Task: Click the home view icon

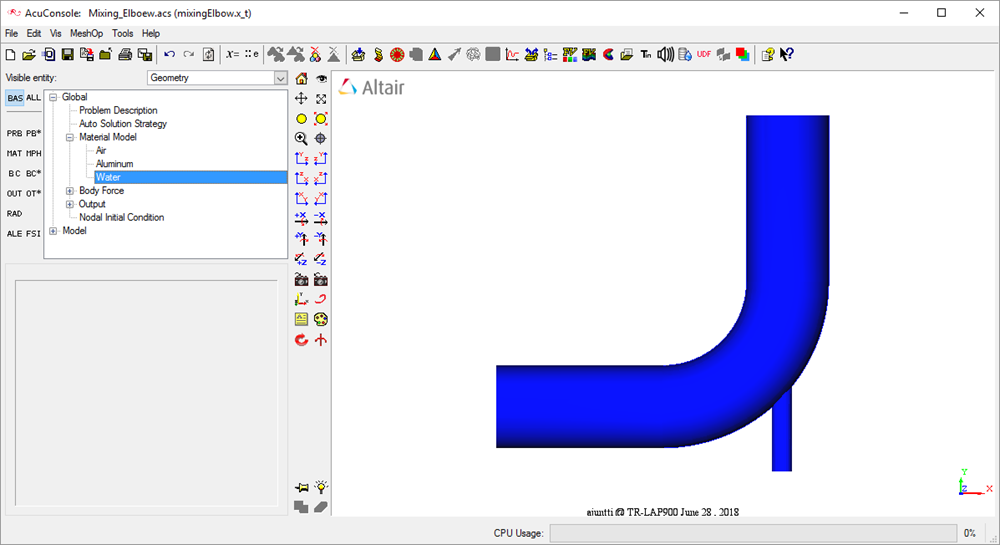Action: coord(301,79)
